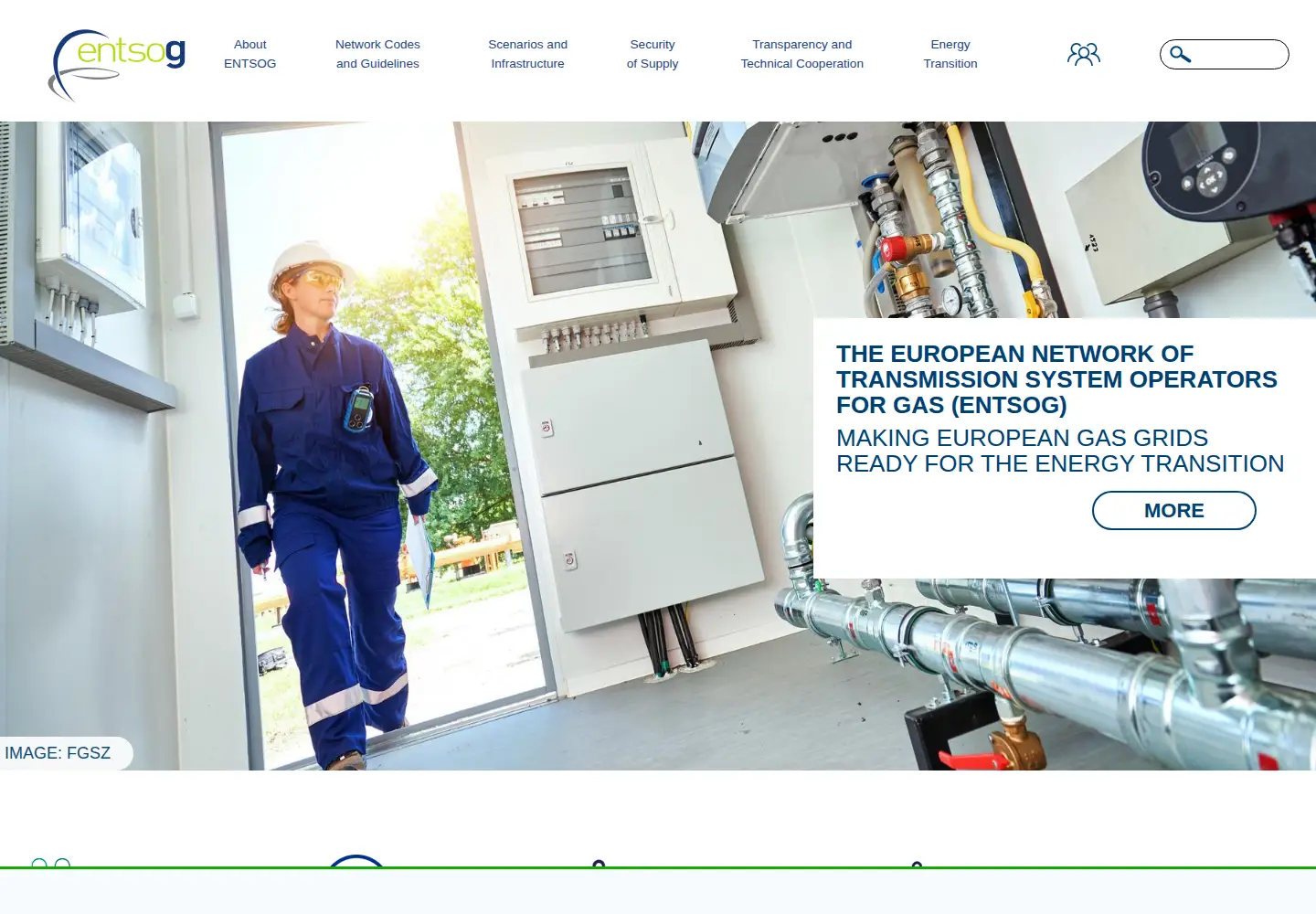
Task: Click the European Network of Transmission heading
Action: (x=1056, y=379)
